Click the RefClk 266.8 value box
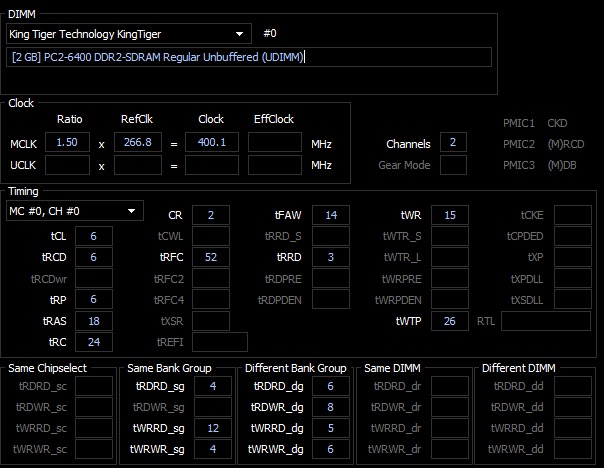 (x=138, y=142)
